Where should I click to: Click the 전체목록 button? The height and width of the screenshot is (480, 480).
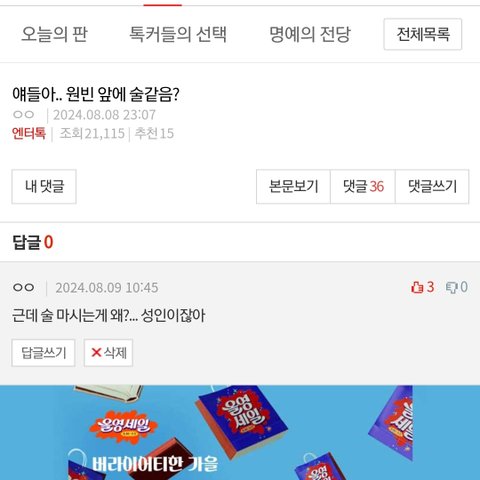[423, 34]
